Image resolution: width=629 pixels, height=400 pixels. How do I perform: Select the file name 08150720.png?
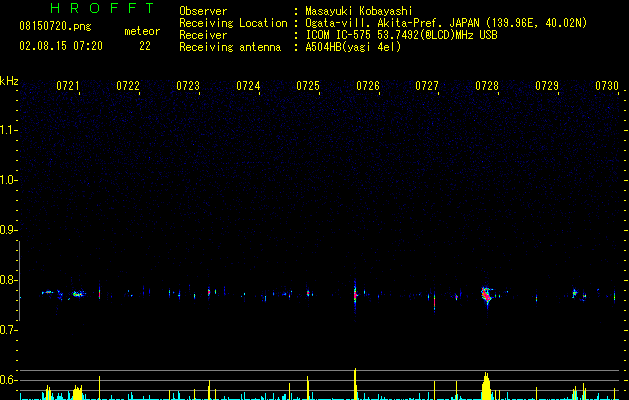[x=55, y=26]
